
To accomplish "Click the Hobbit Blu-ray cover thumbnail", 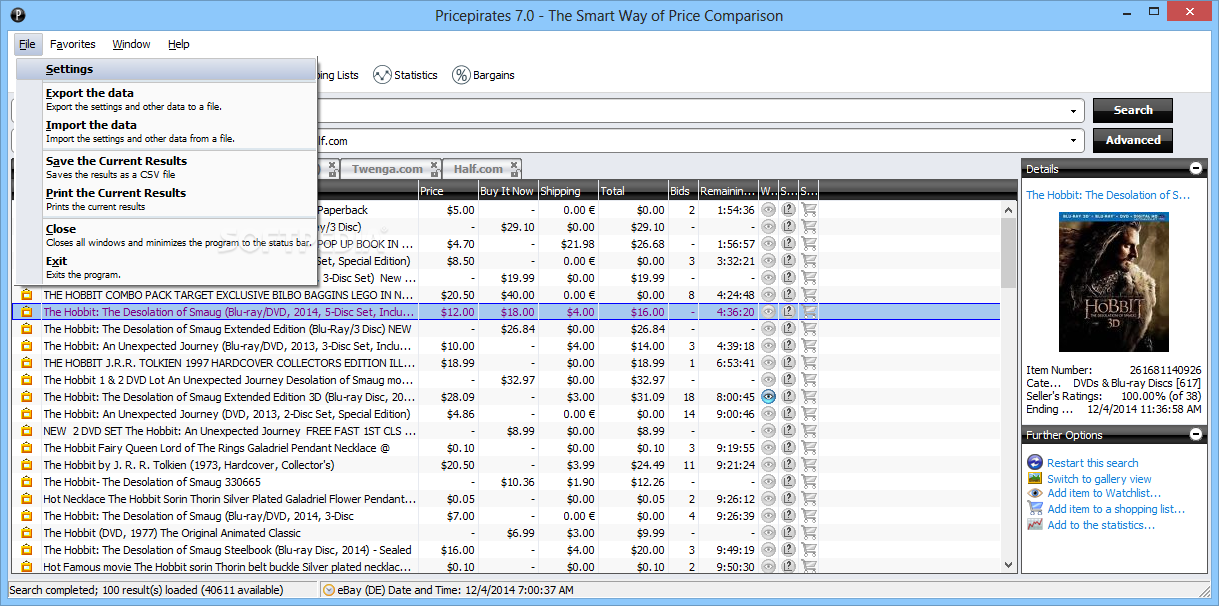I will [x=1113, y=282].
